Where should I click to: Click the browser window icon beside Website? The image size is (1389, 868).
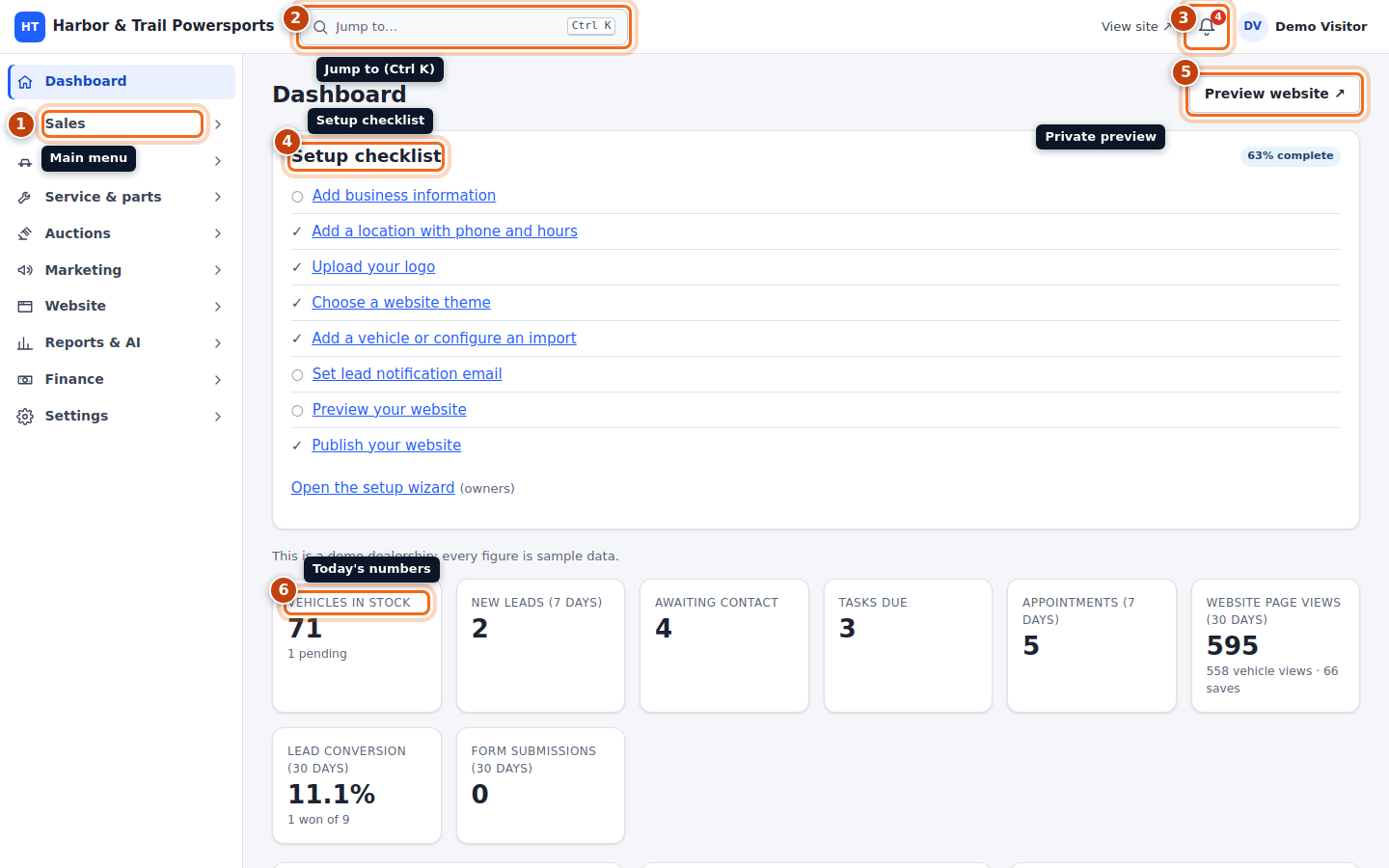coord(25,306)
